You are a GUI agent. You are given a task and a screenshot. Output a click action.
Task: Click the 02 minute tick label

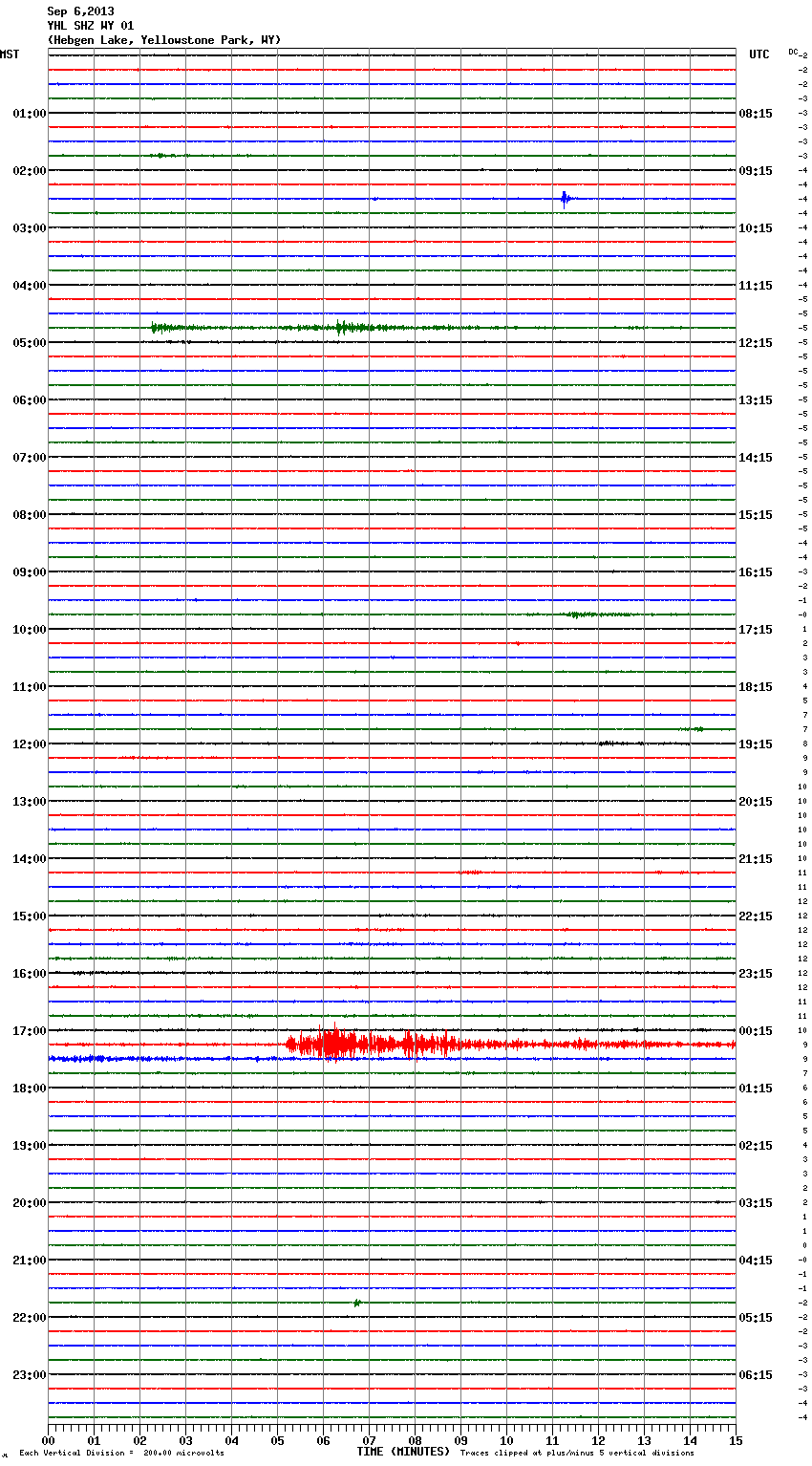(x=139, y=1440)
